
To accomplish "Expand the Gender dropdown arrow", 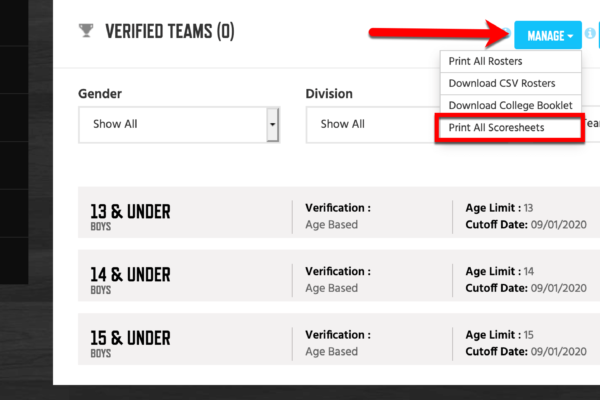I will [272, 124].
